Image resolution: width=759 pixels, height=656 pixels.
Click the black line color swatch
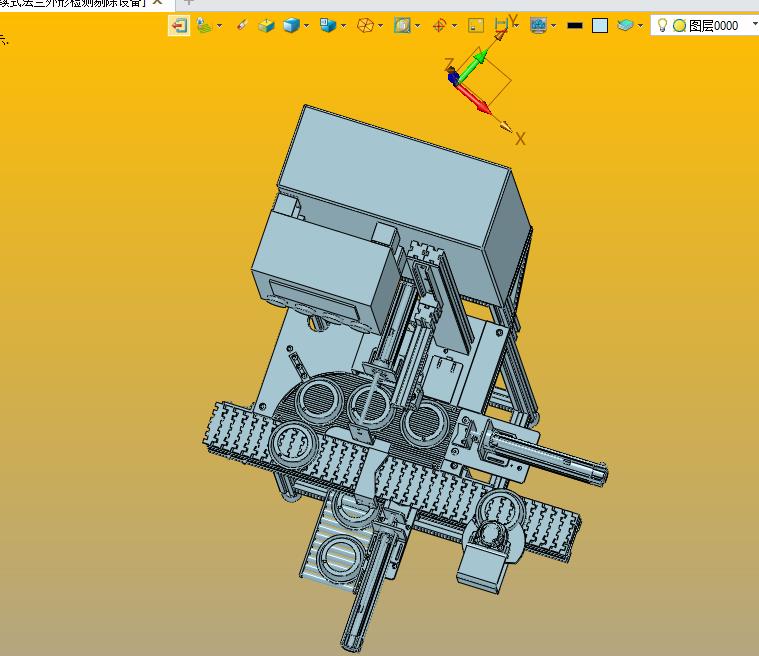575,25
